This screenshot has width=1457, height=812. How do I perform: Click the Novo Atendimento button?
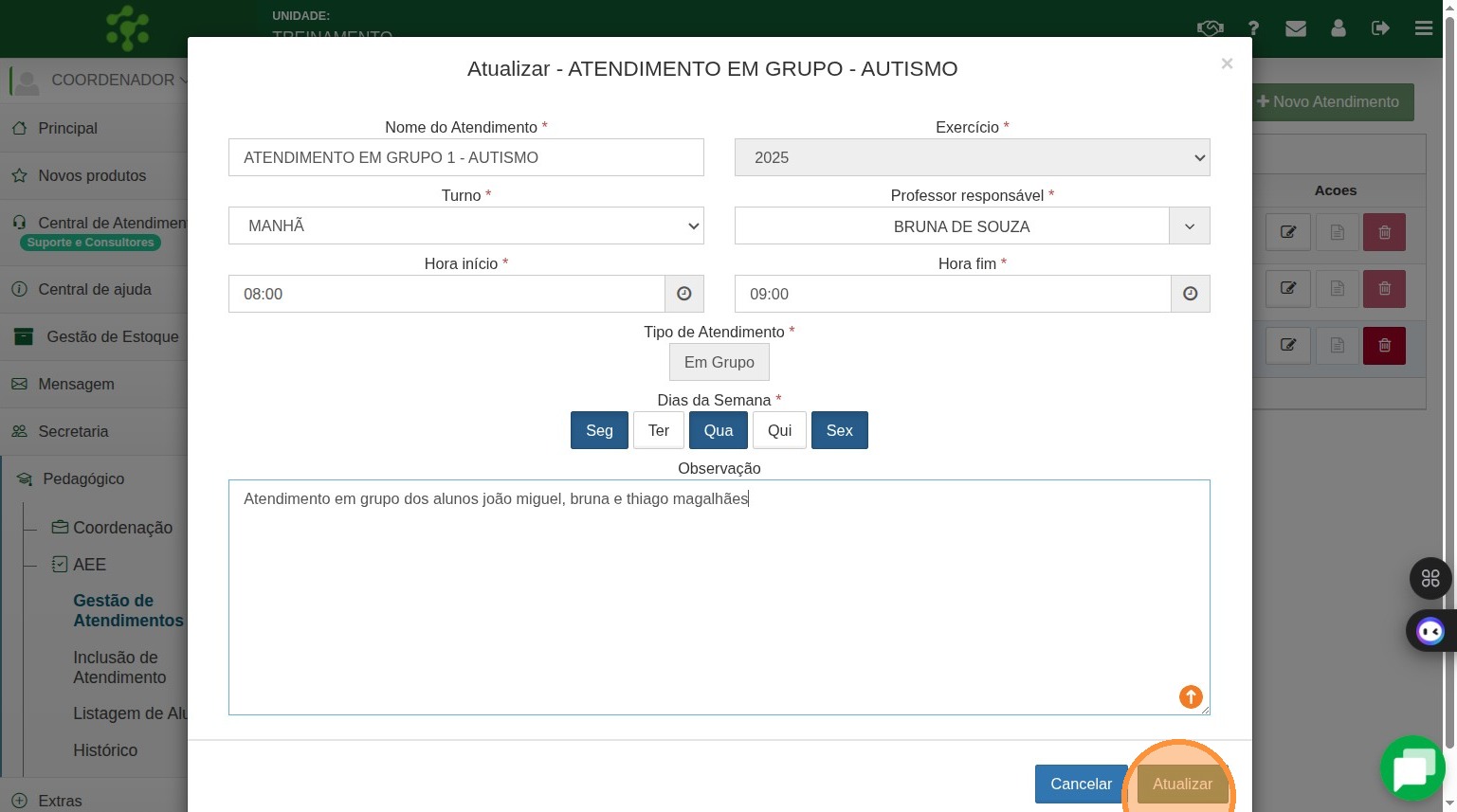(x=1330, y=101)
